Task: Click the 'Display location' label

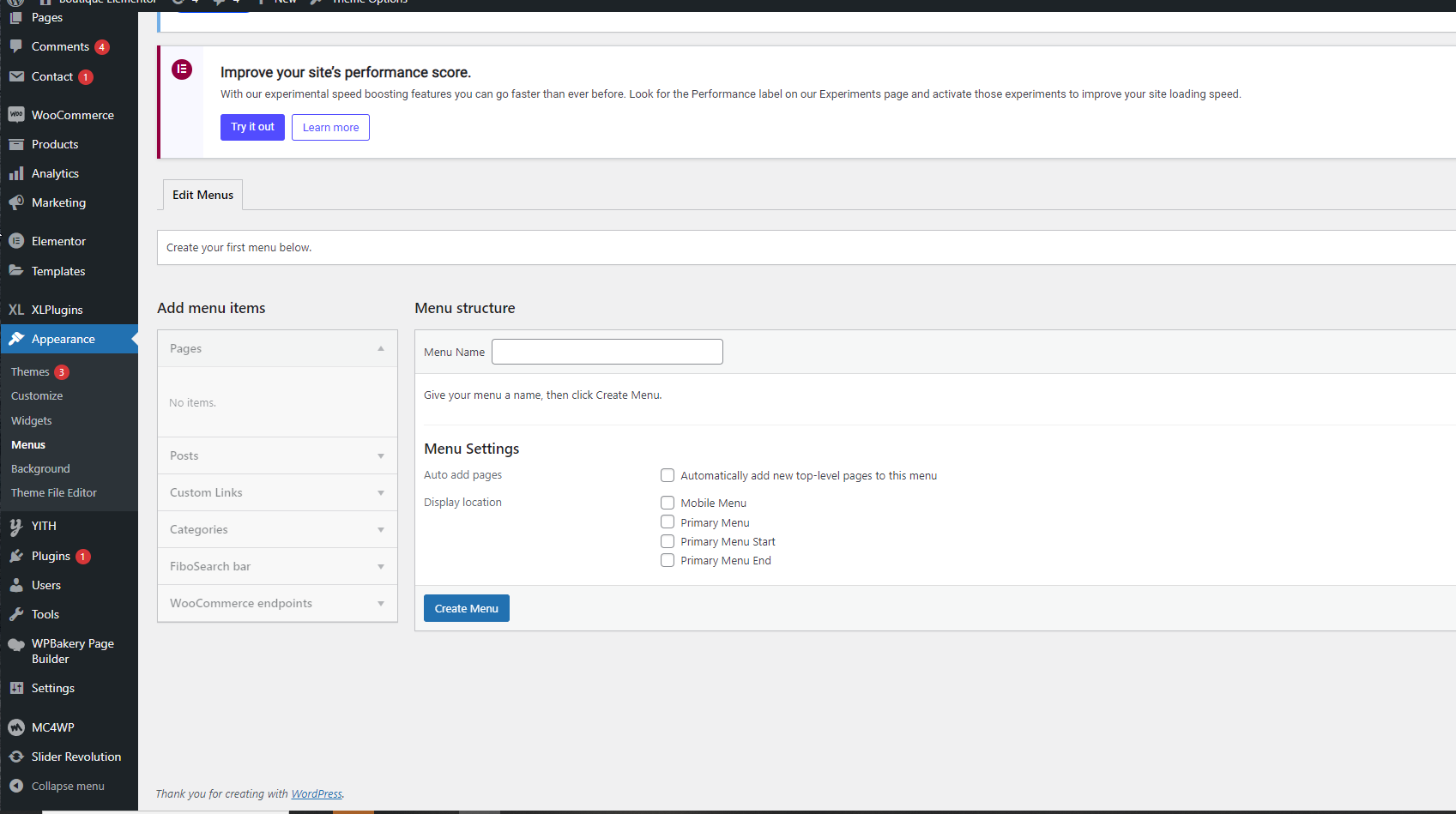Action: 462,502
